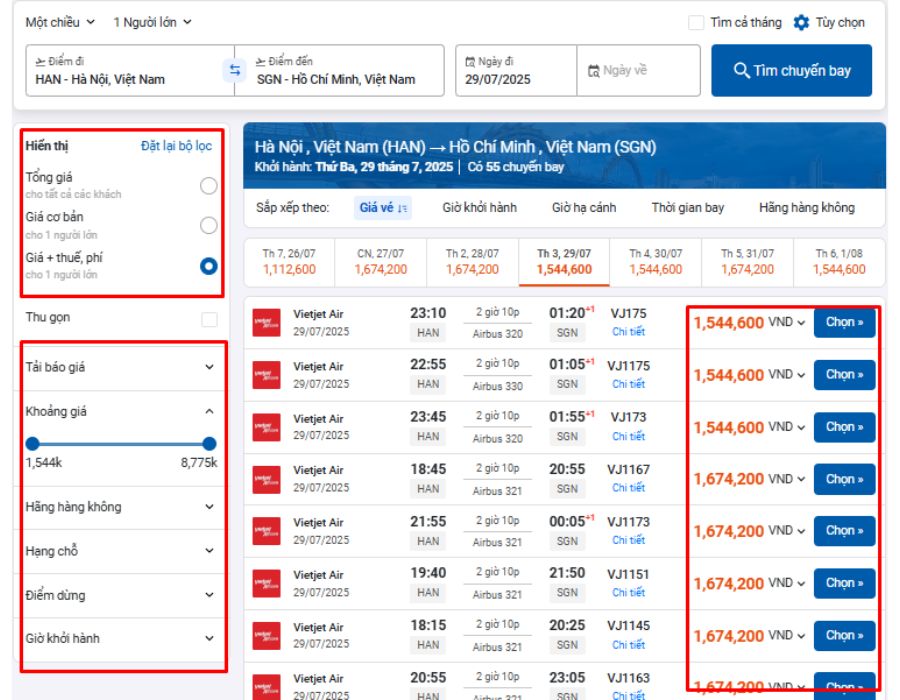Viewport: 900px width, 700px height.
Task: Select the Giá cơ bản radio option
Action: 209,225
